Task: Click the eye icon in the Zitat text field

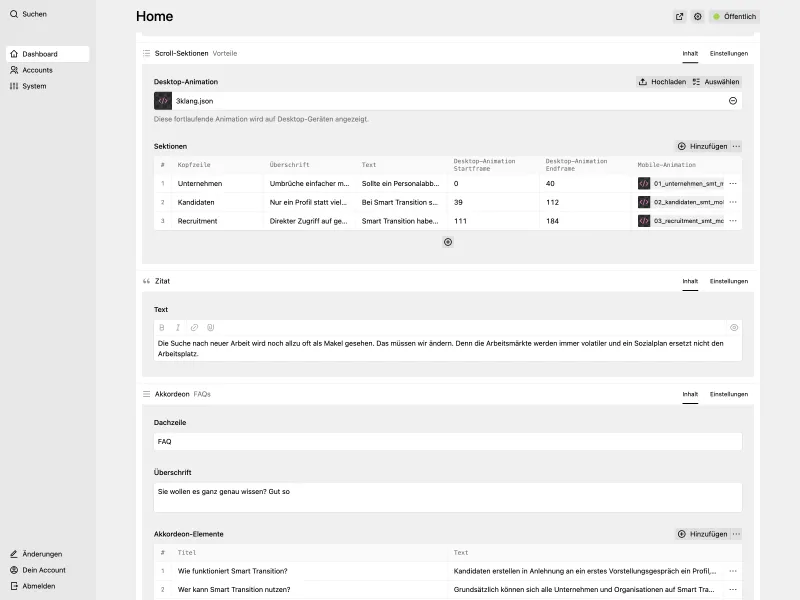Action: (734, 327)
